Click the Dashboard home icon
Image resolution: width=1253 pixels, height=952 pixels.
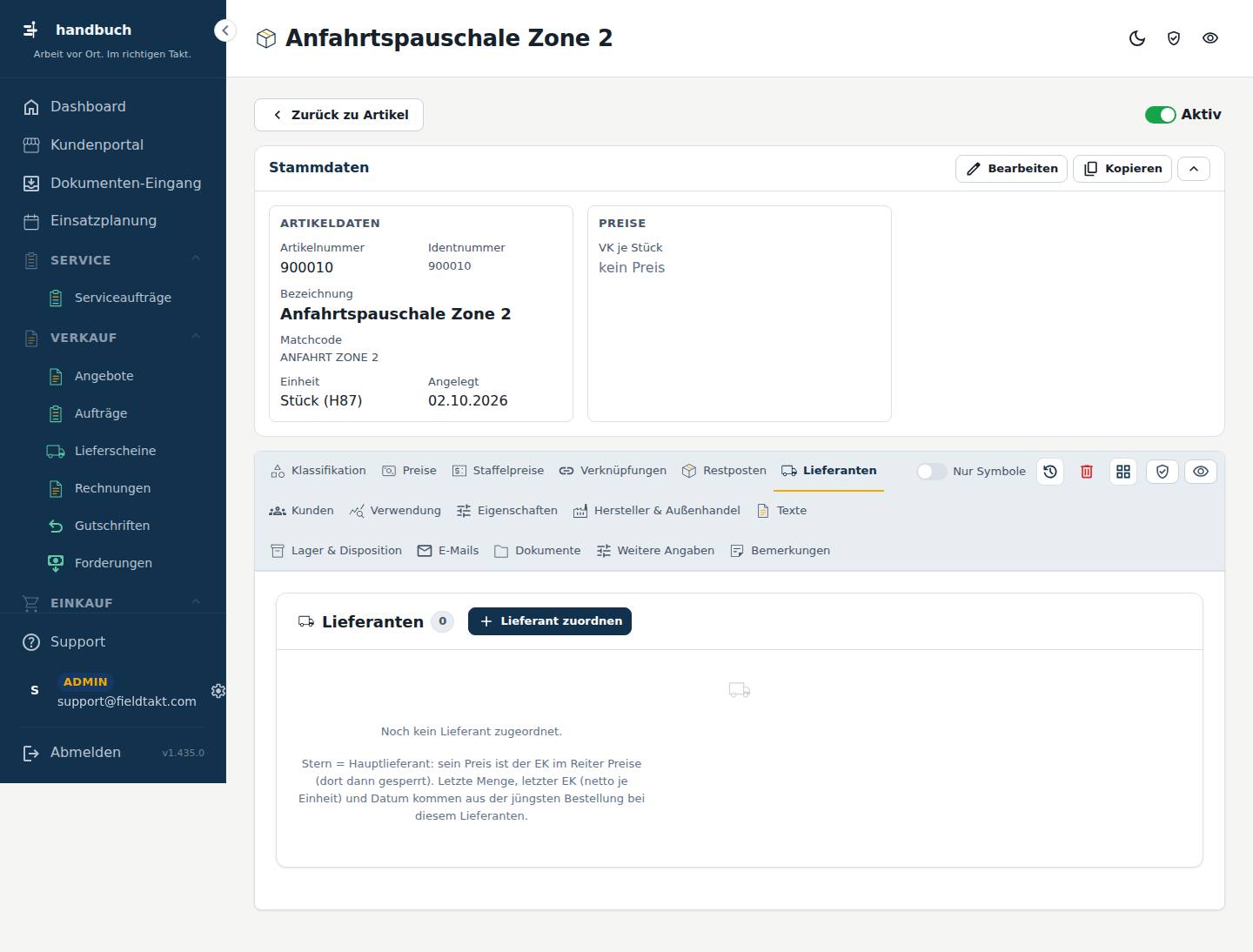tap(31, 107)
